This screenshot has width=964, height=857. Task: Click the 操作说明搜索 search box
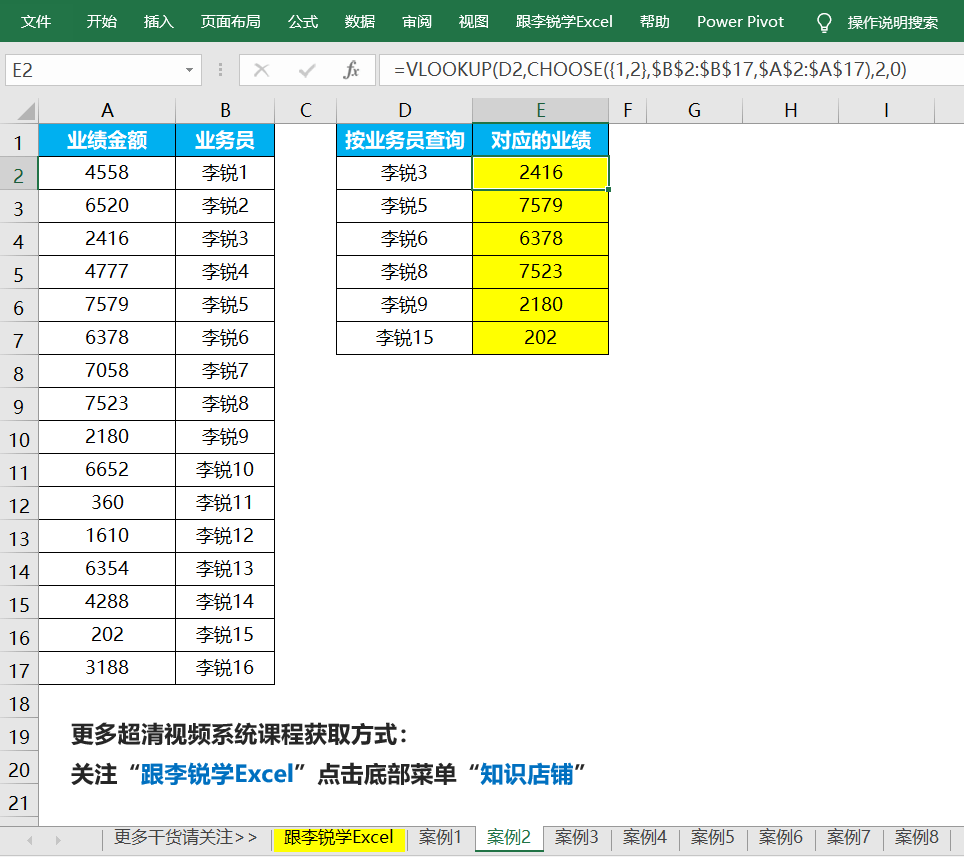click(x=892, y=22)
